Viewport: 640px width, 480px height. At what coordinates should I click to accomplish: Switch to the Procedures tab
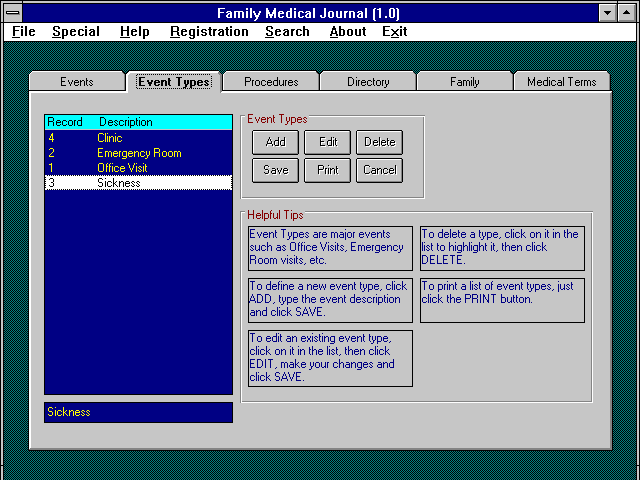pos(270,82)
